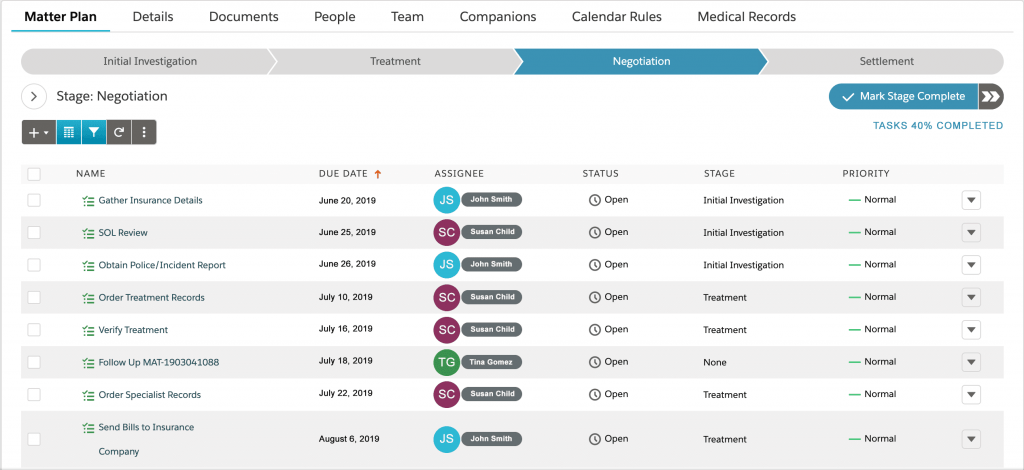This screenshot has width=1024, height=470.
Task: Open row actions dropdown for SOL Review
Action: pyautogui.click(x=970, y=233)
